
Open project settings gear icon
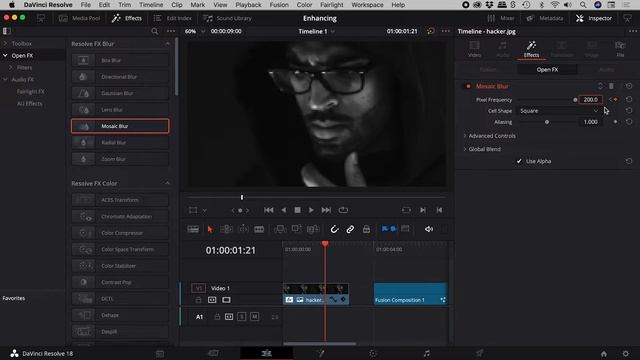(x=625, y=353)
